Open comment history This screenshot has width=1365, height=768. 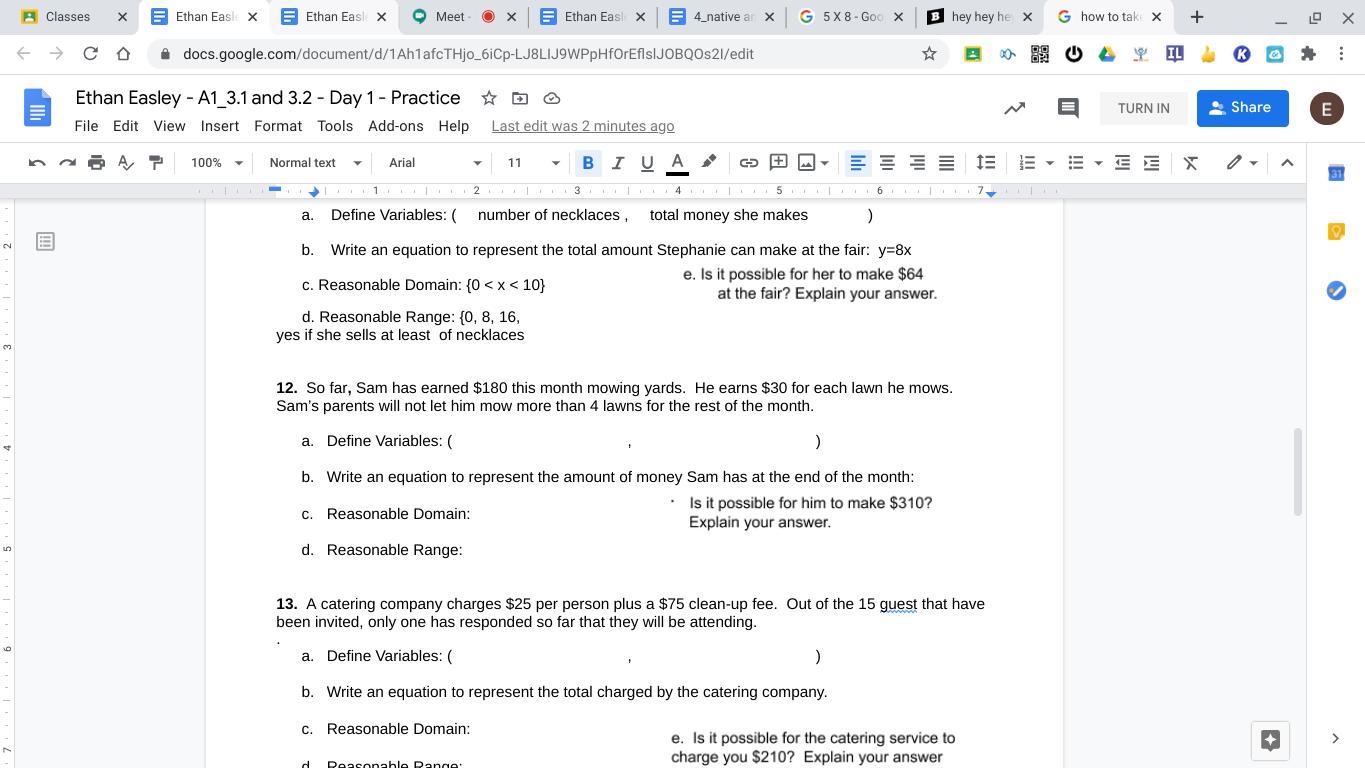click(x=1068, y=108)
